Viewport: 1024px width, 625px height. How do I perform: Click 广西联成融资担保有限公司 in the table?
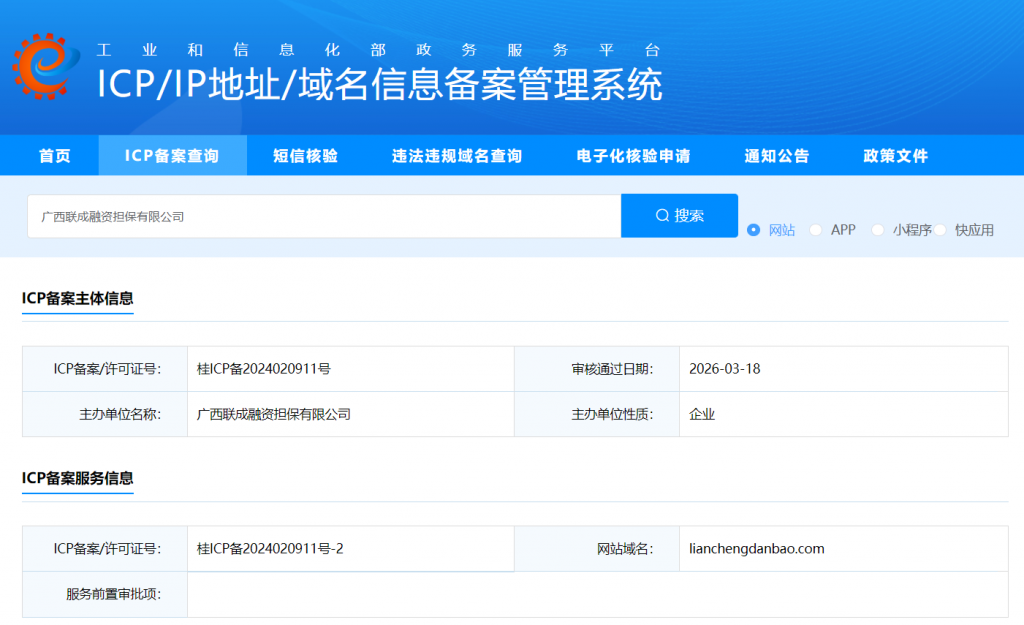click(274, 414)
